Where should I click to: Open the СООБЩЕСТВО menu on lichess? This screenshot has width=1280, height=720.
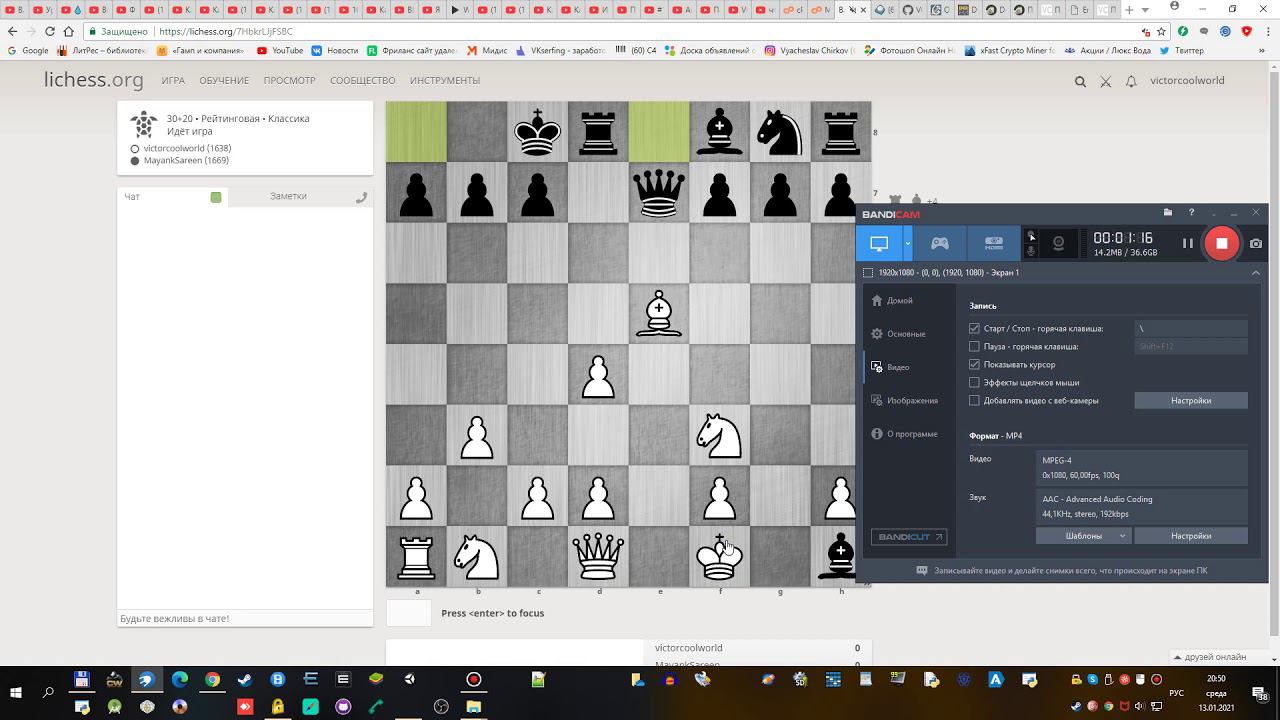[363, 80]
